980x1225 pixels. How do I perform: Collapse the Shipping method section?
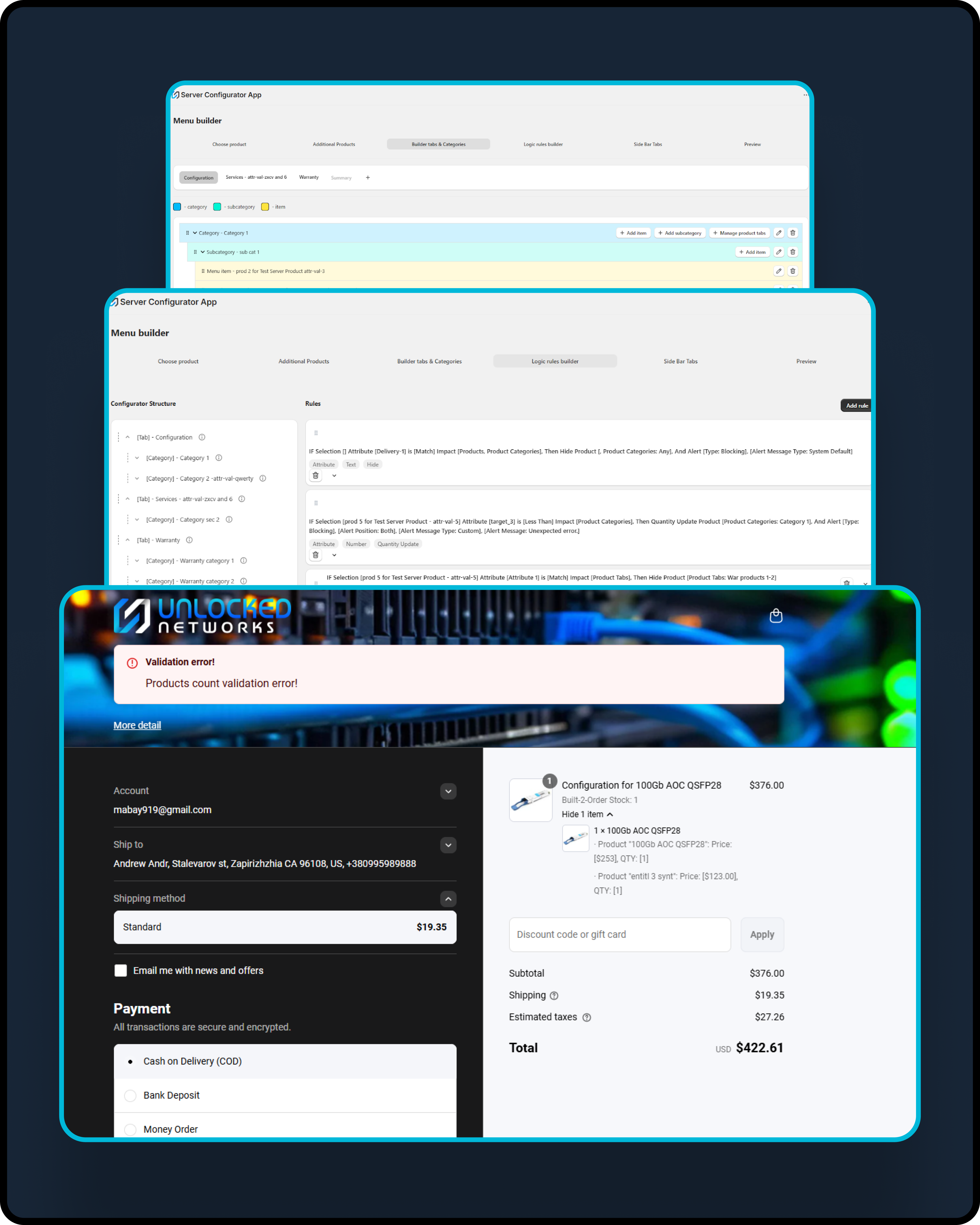pyautogui.click(x=448, y=899)
